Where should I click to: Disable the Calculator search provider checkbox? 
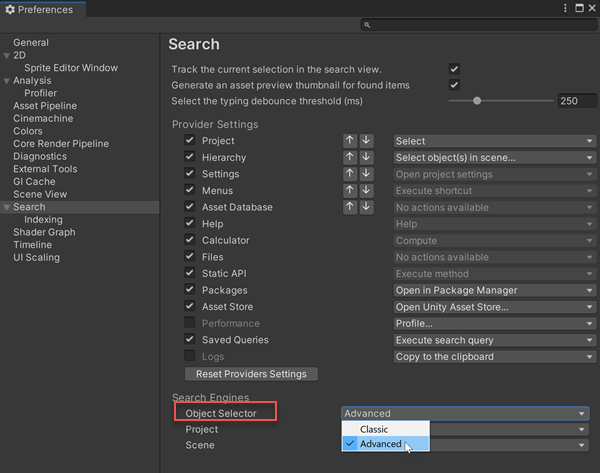190,240
